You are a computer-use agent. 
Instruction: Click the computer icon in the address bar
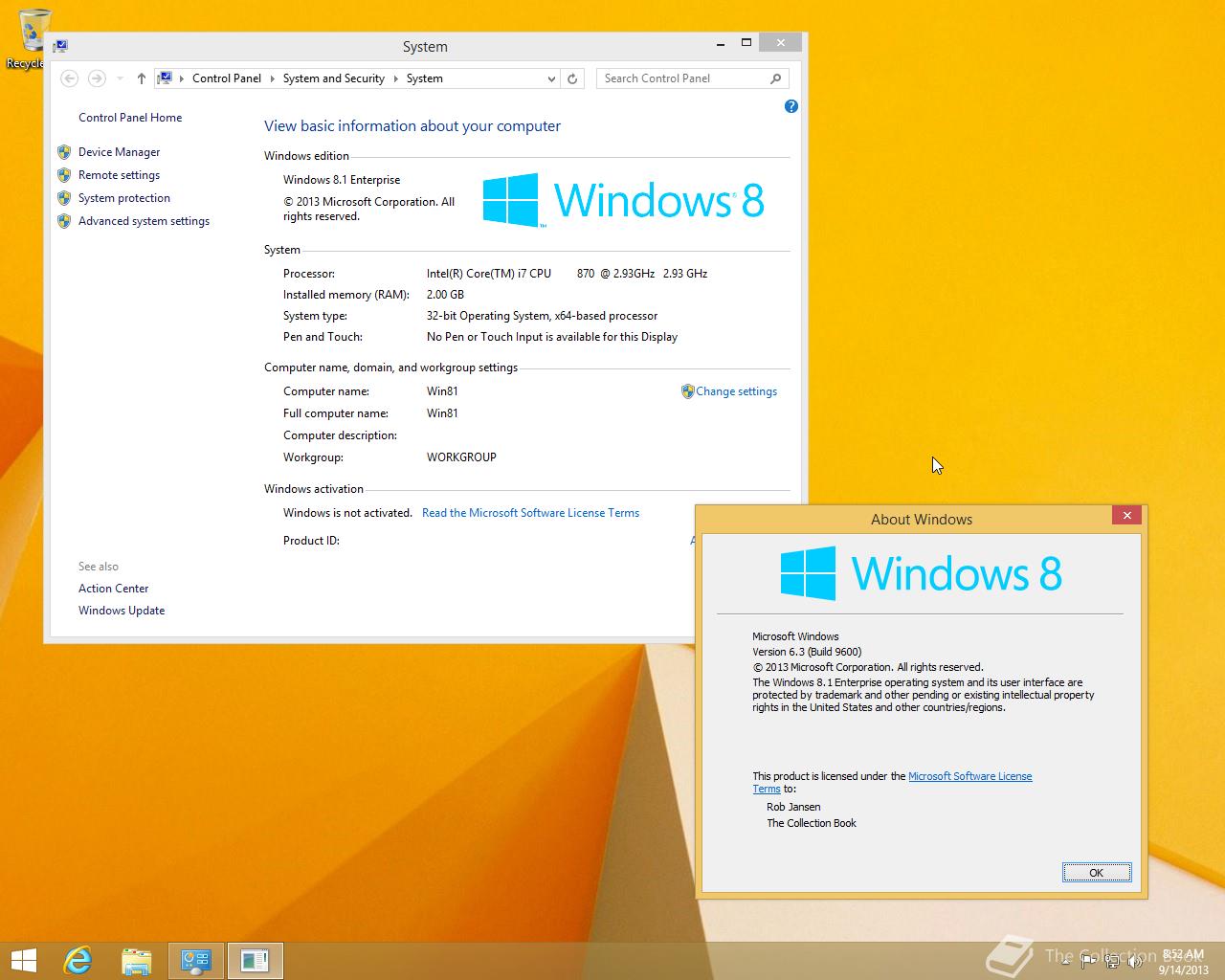[x=166, y=78]
